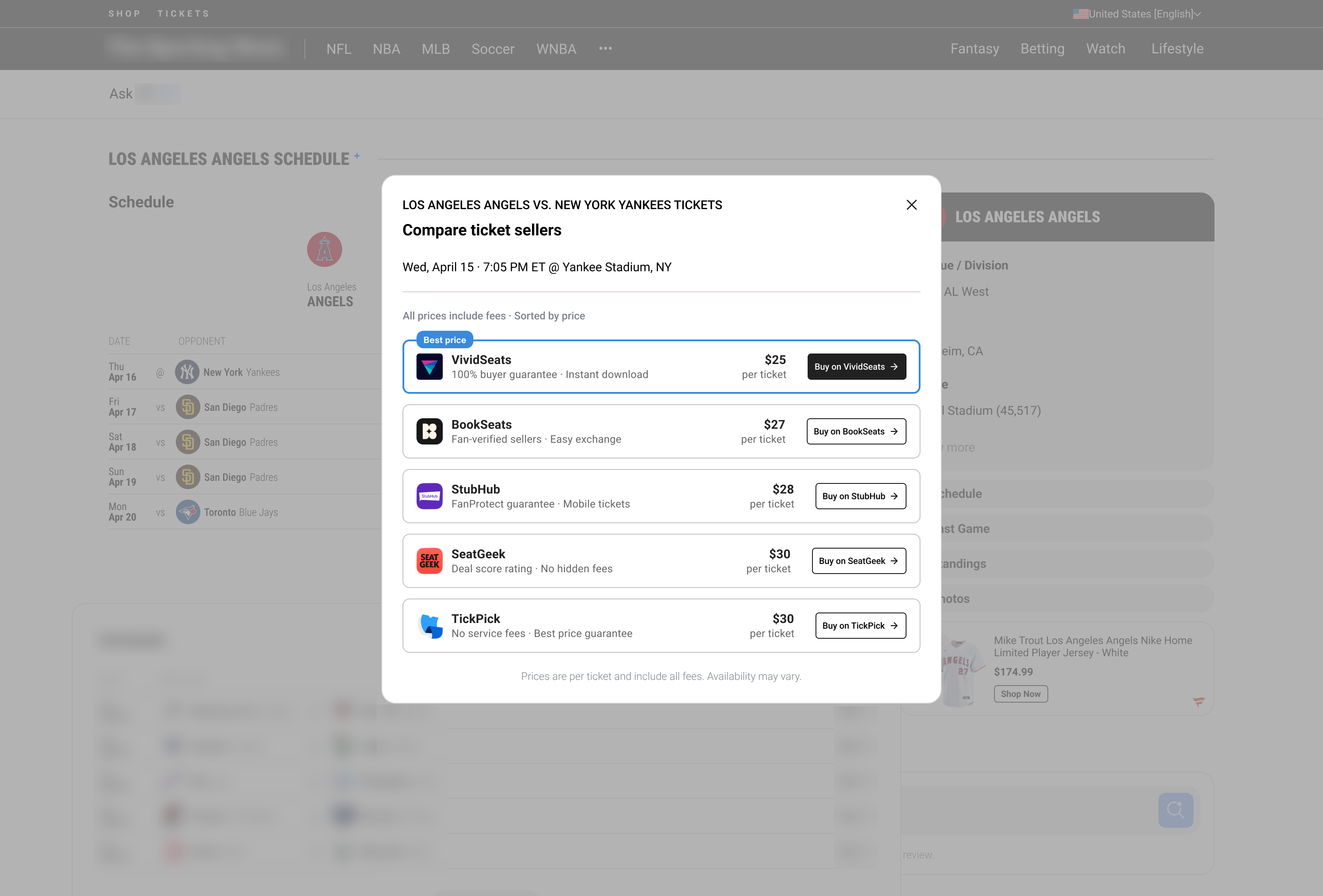Go to Fantasy section

coord(975,49)
